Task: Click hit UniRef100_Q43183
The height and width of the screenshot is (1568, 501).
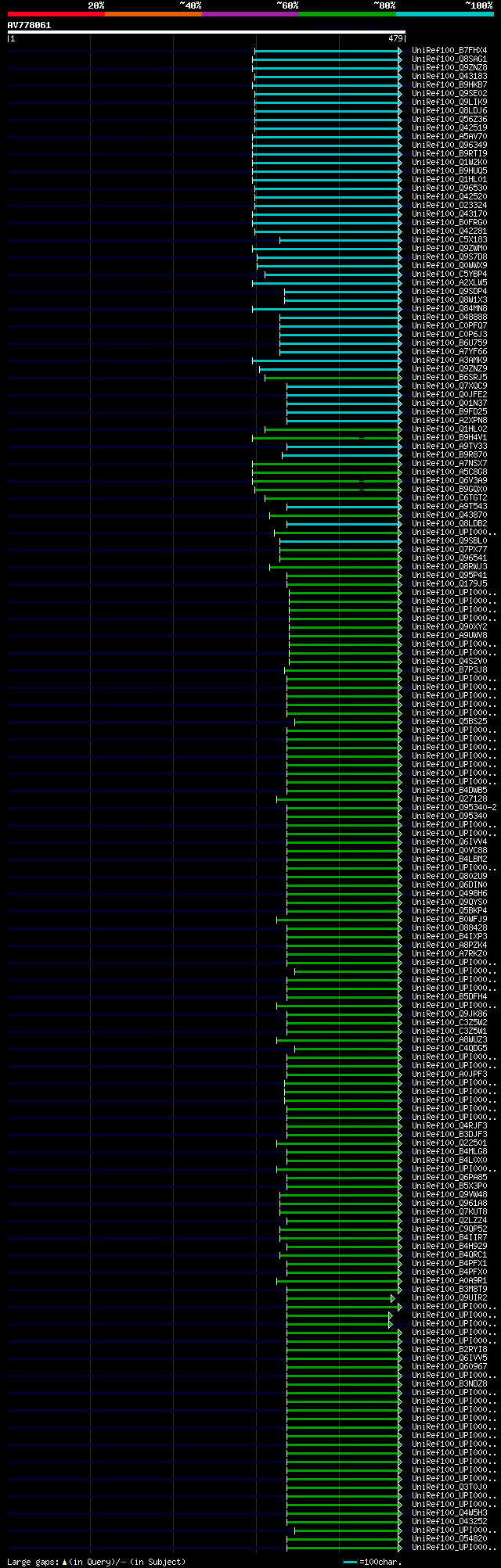Action: click(x=449, y=76)
